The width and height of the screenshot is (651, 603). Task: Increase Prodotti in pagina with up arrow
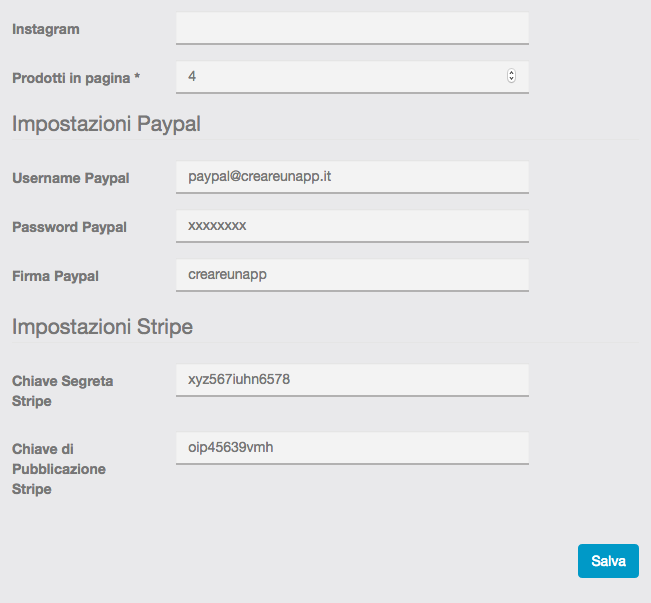[512, 73]
